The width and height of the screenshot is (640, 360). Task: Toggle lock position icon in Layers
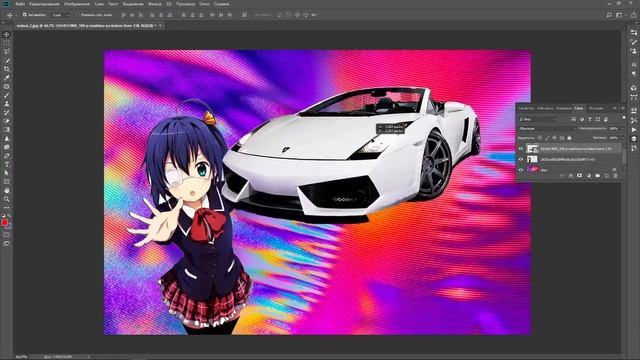click(554, 138)
